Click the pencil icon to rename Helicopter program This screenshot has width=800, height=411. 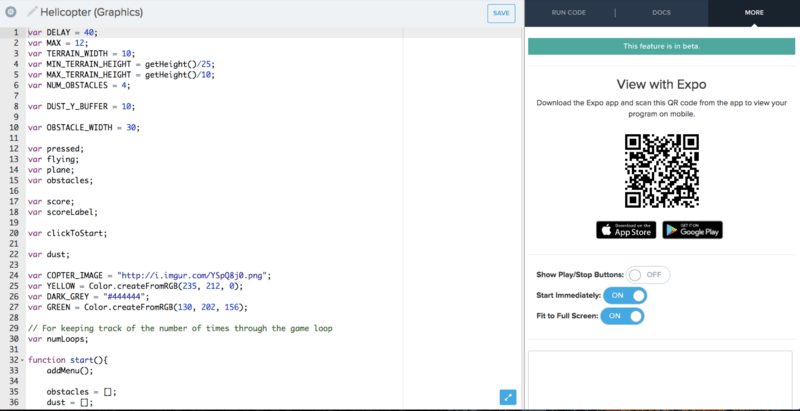click(x=32, y=13)
